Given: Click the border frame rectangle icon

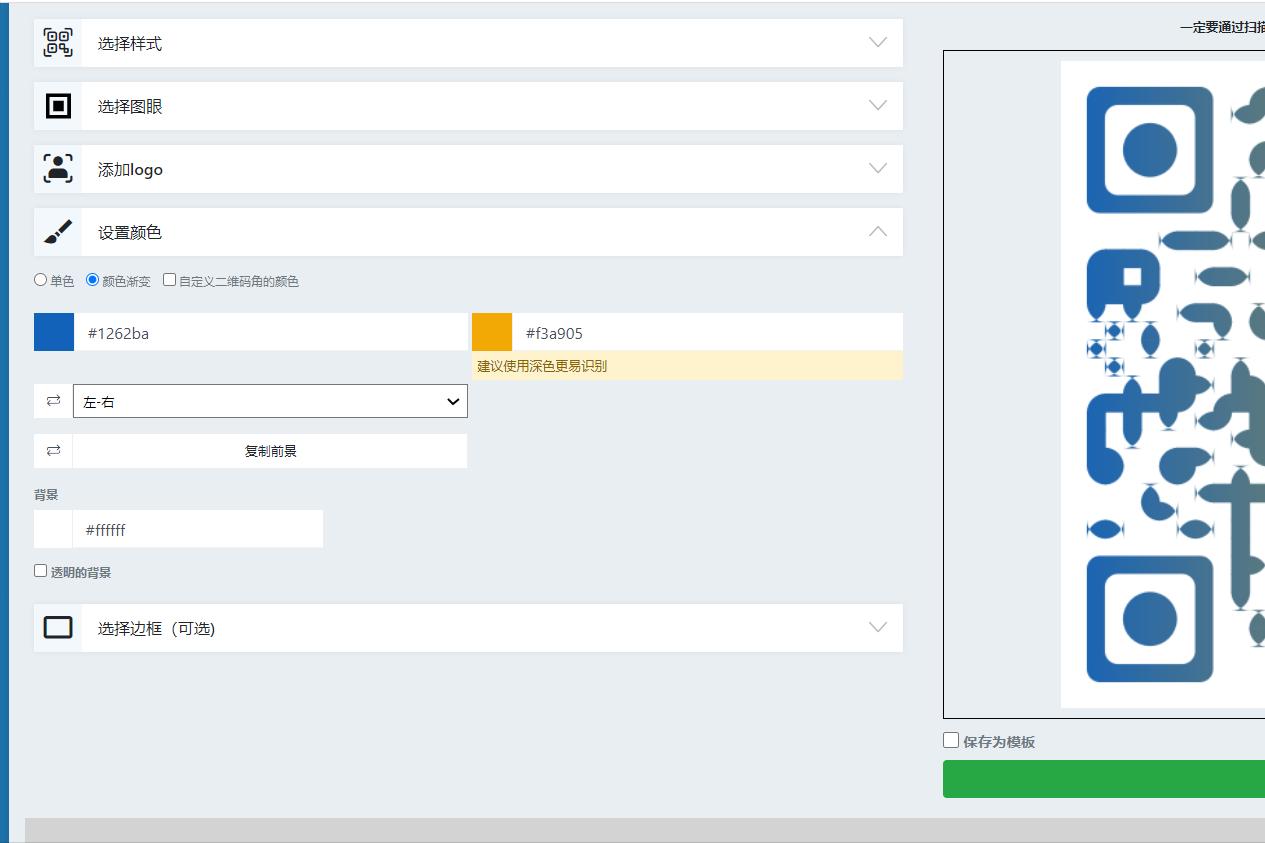Looking at the screenshot, I should coord(58,627).
